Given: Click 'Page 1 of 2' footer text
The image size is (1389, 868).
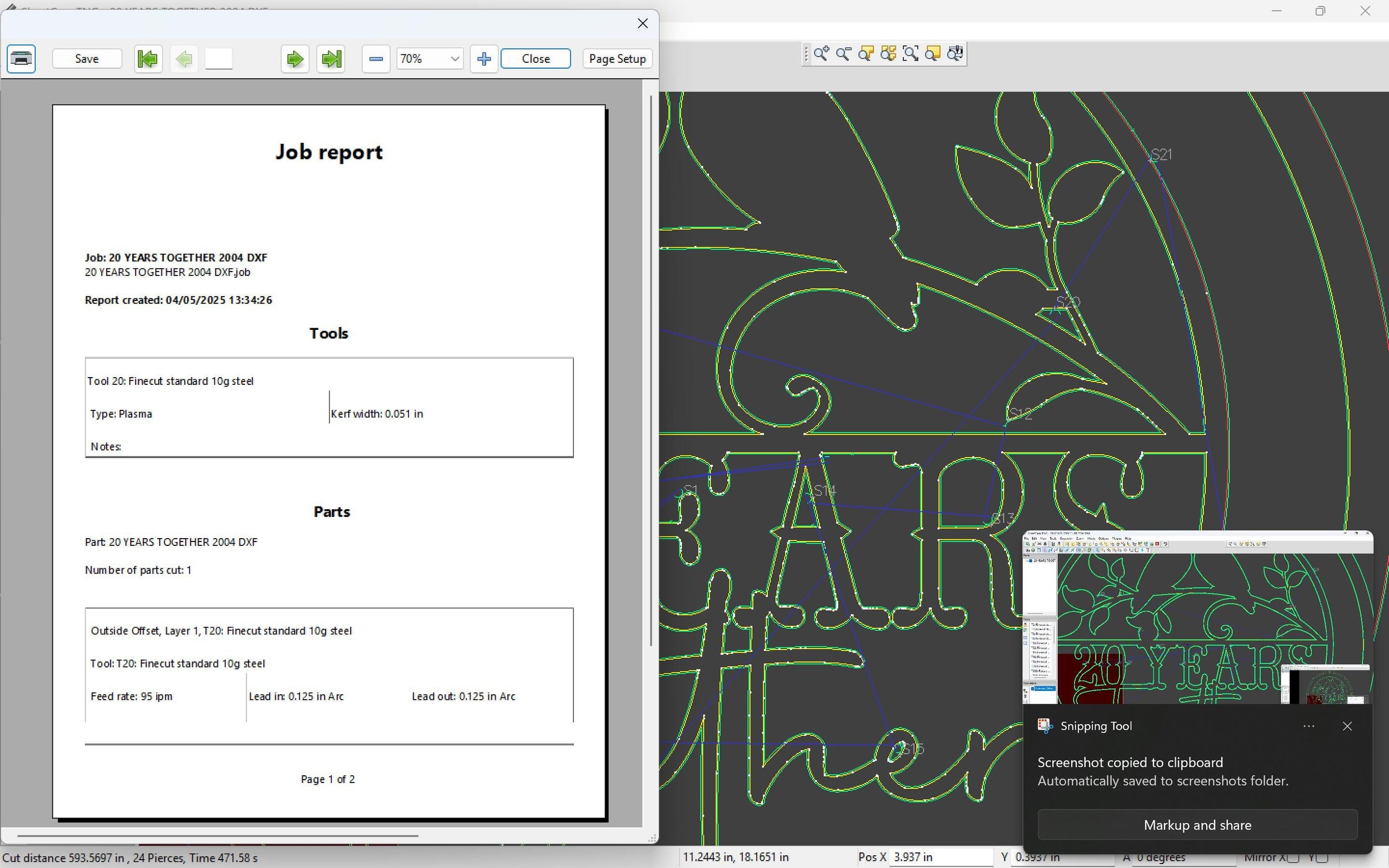Looking at the screenshot, I should tap(328, 779).
